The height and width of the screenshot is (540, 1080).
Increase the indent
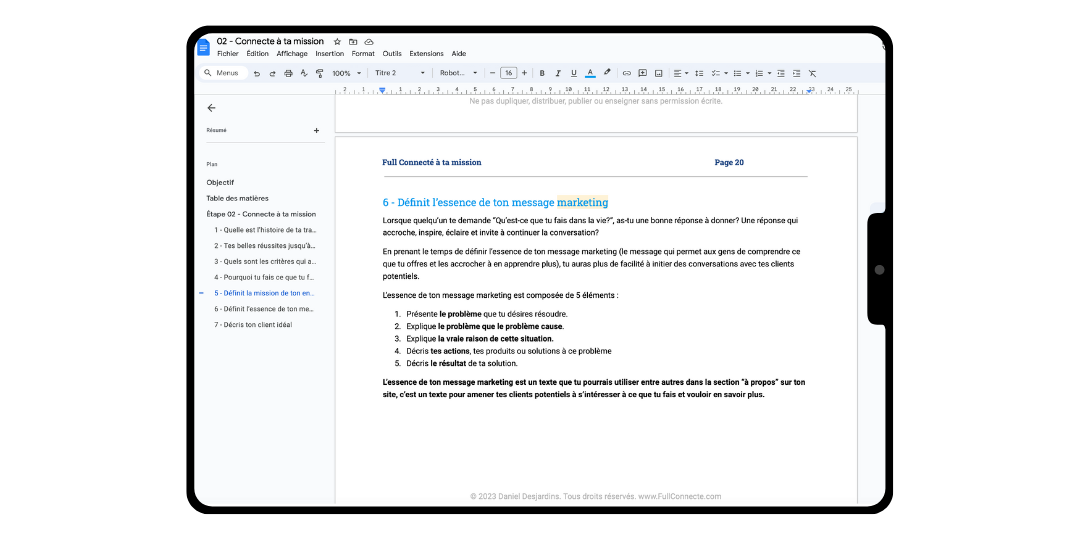point(796,73)
